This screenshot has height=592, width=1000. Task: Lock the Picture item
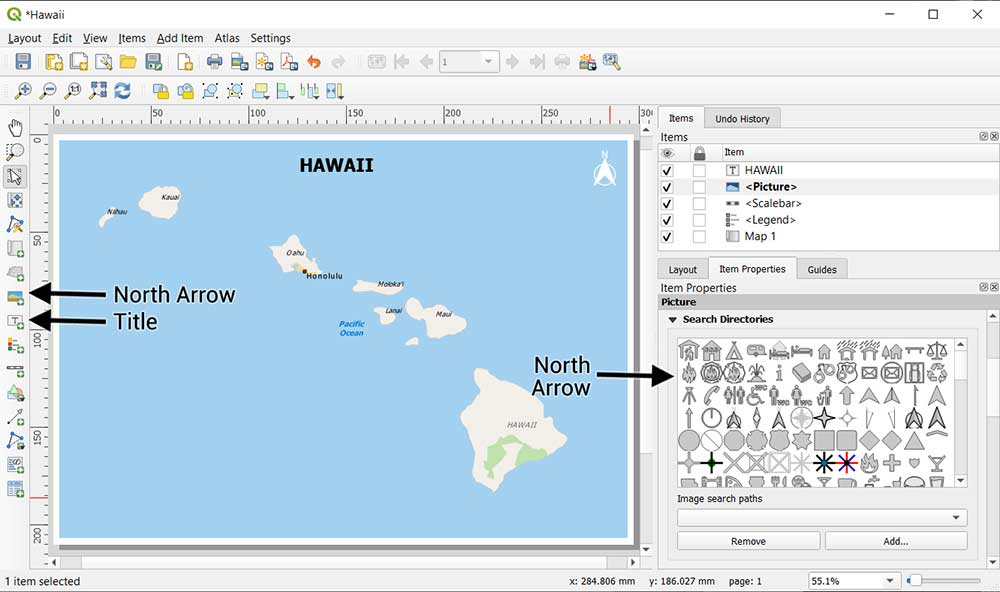(700, 187)
